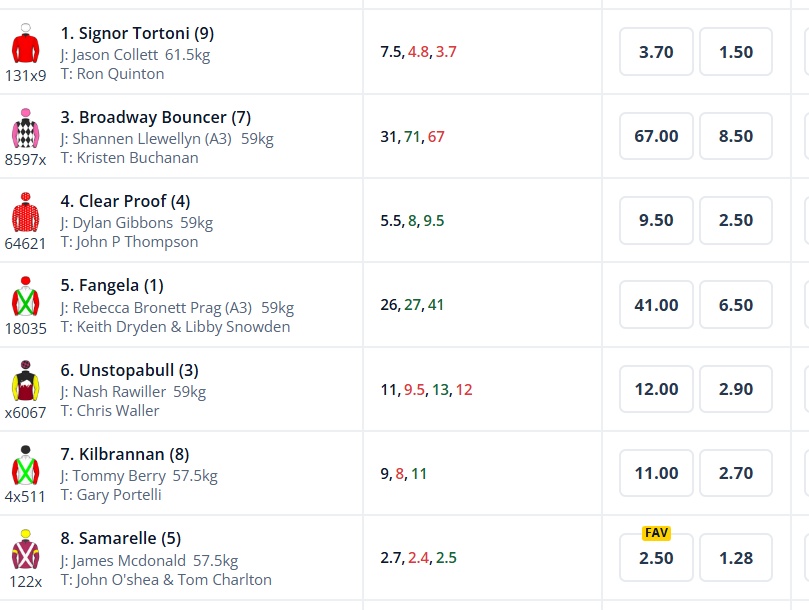Click Broadway Bouncer's odds history 31, 71, 67

click(x=412, y=136)
